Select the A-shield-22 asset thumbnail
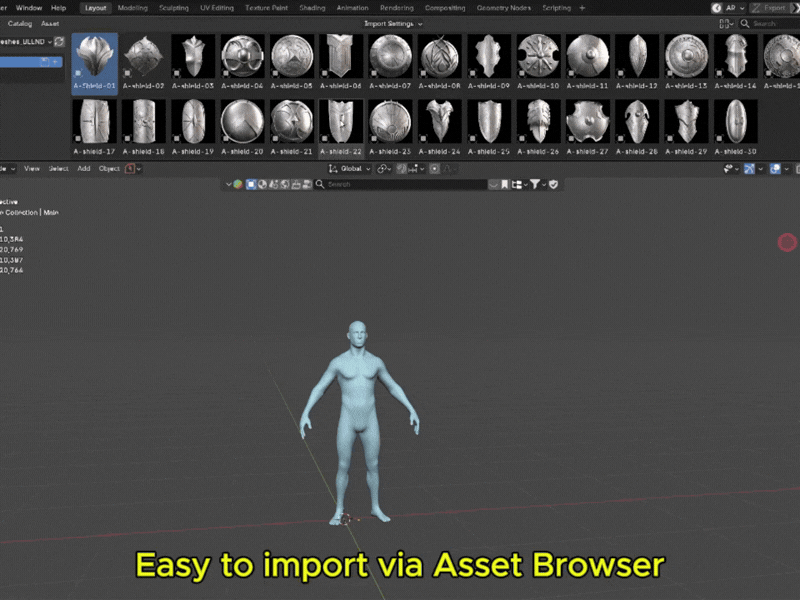The image size is (800, 600). point(341,128)
